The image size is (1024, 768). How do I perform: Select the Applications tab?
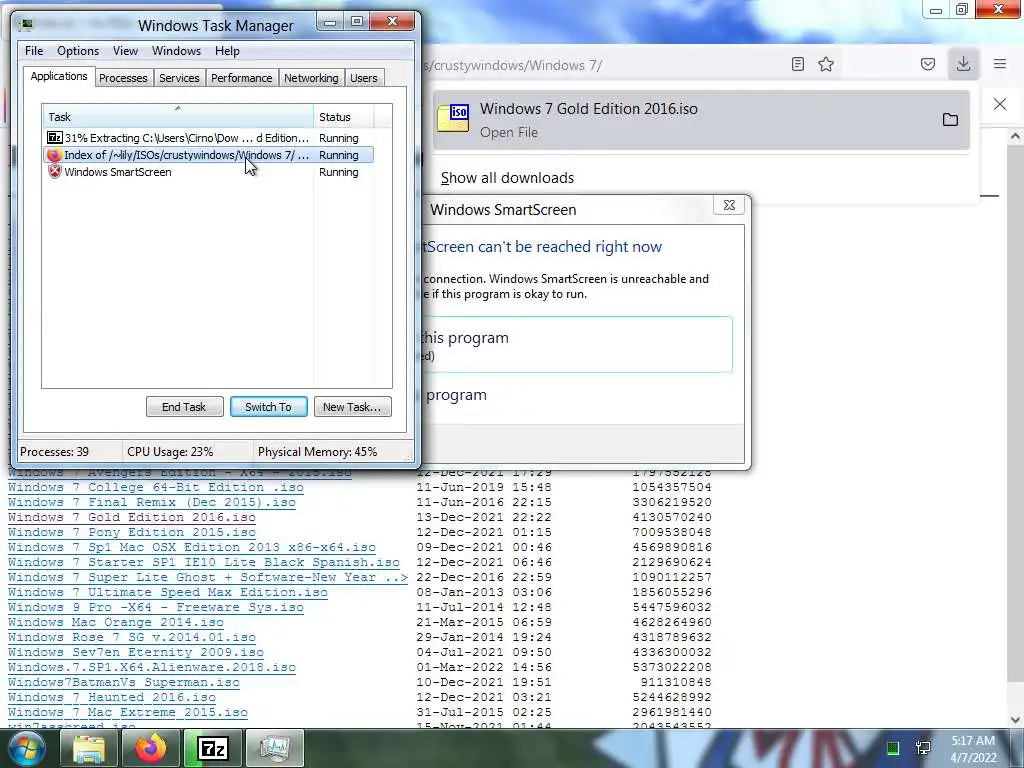point(59,76)
